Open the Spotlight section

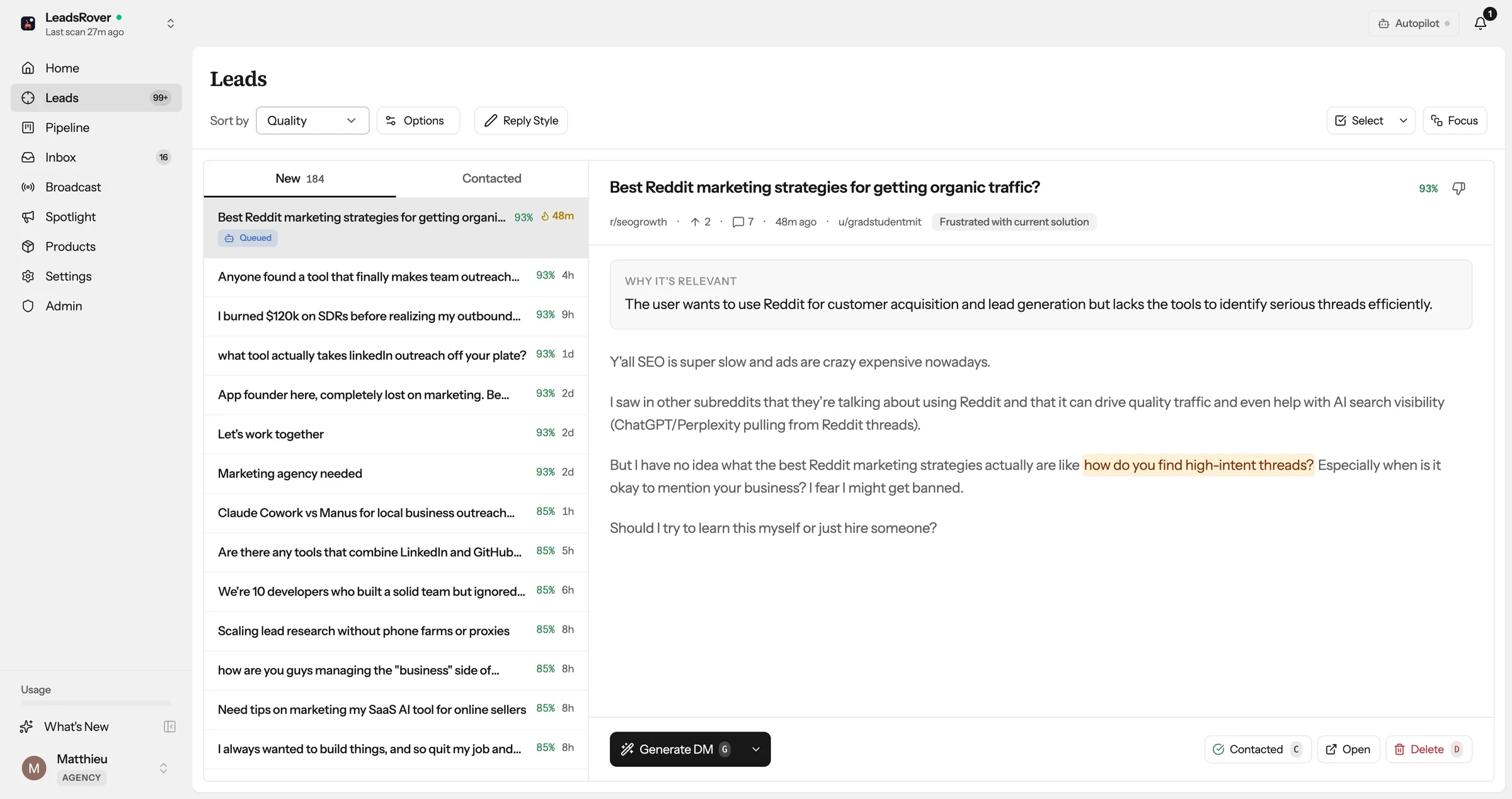(70, 217)
